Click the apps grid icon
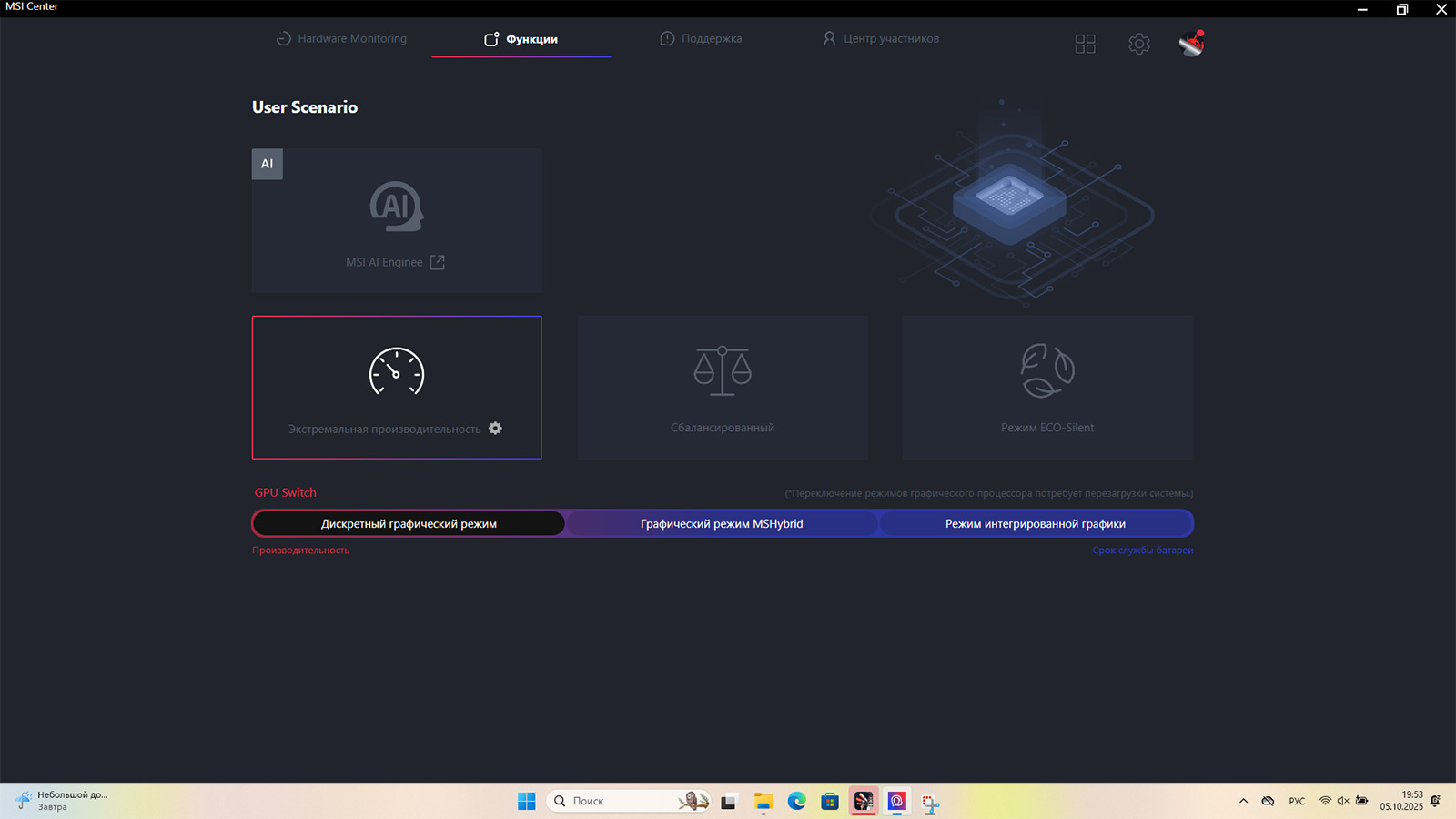The width and height of the screenshot is (1456, 819). 1085,44
